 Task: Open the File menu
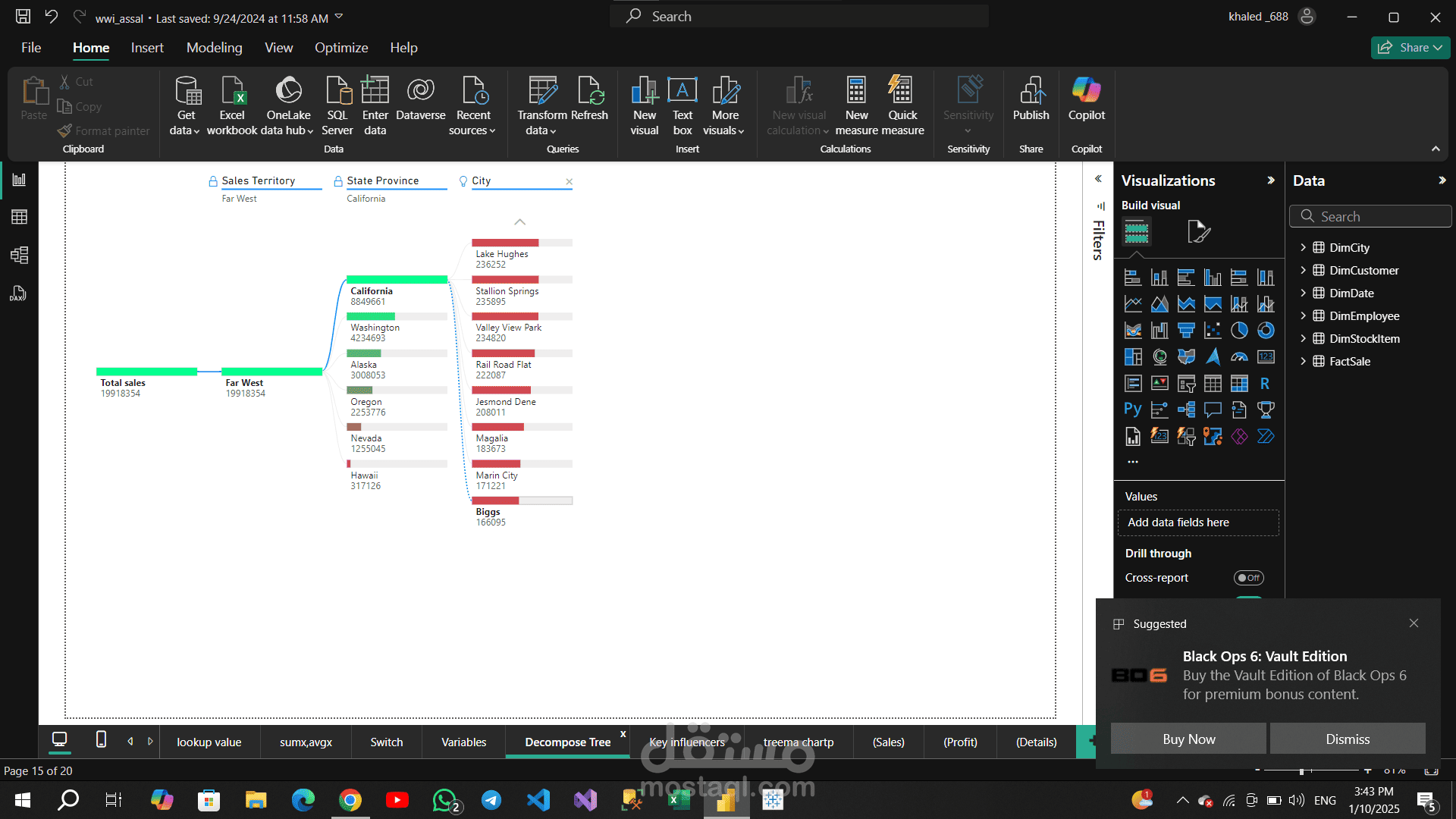[31, 48]
